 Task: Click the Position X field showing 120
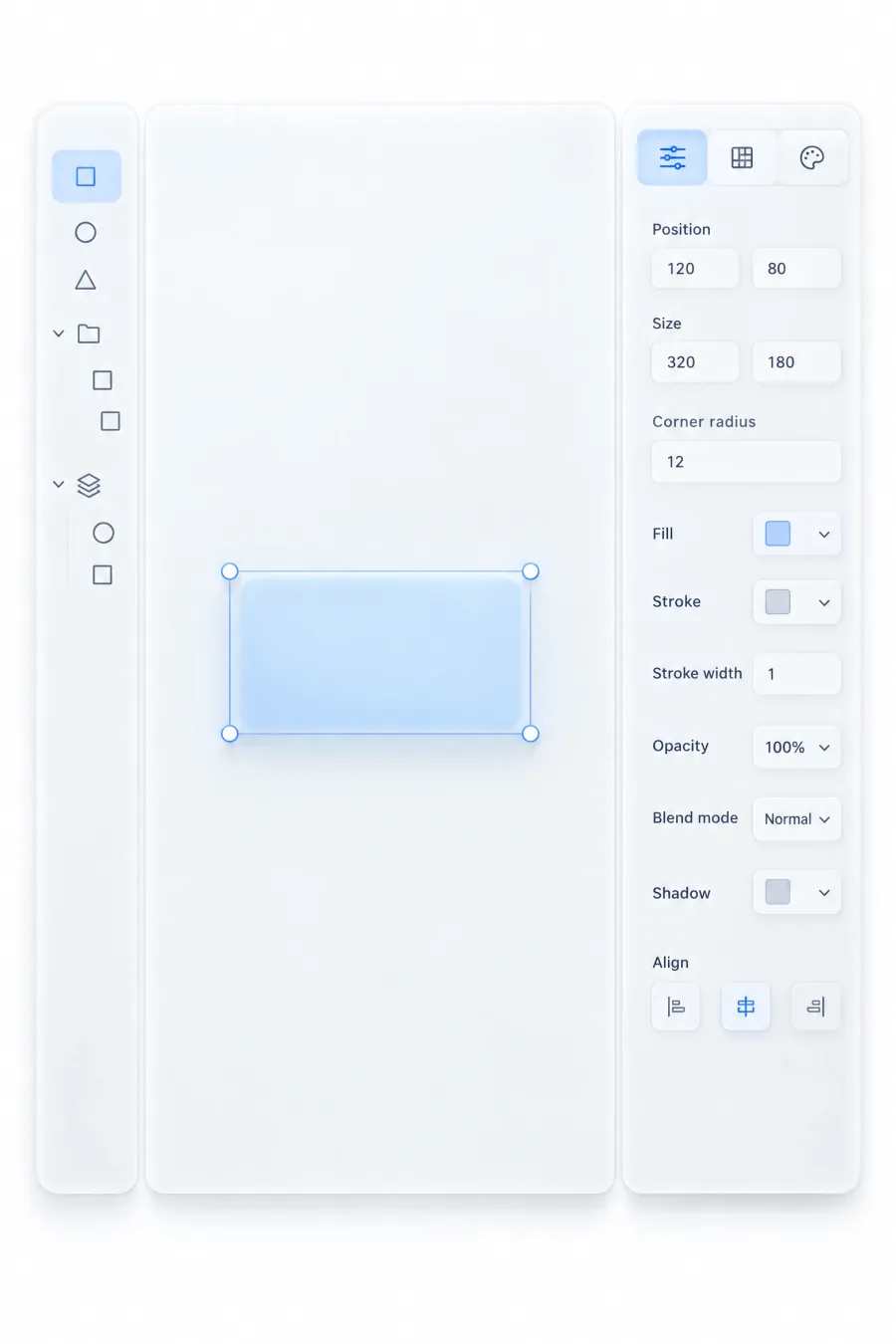[x=695, y=268]
